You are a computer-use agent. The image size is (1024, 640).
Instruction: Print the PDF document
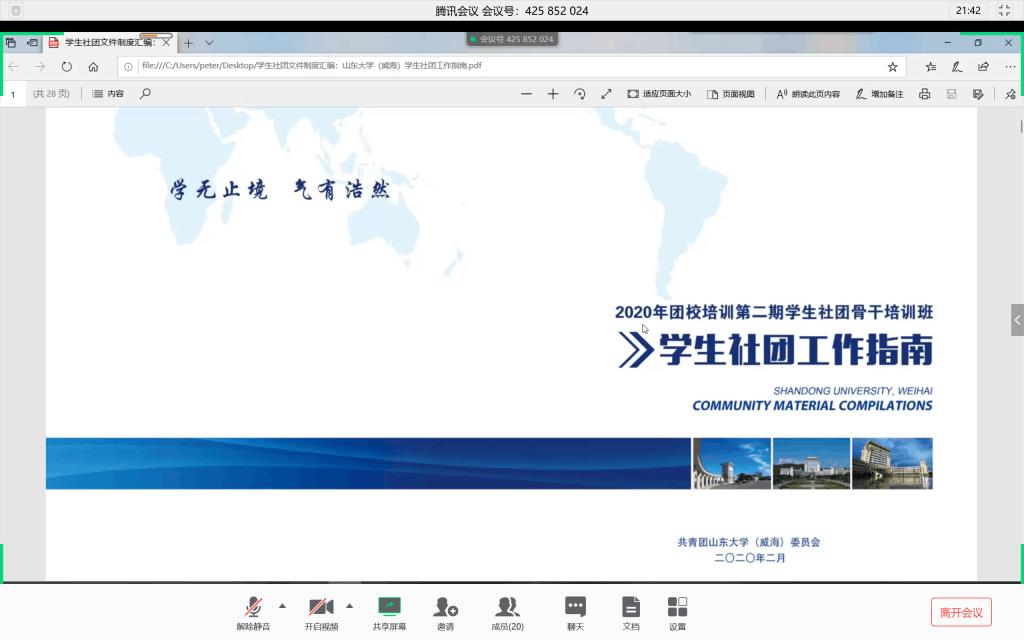924,94
